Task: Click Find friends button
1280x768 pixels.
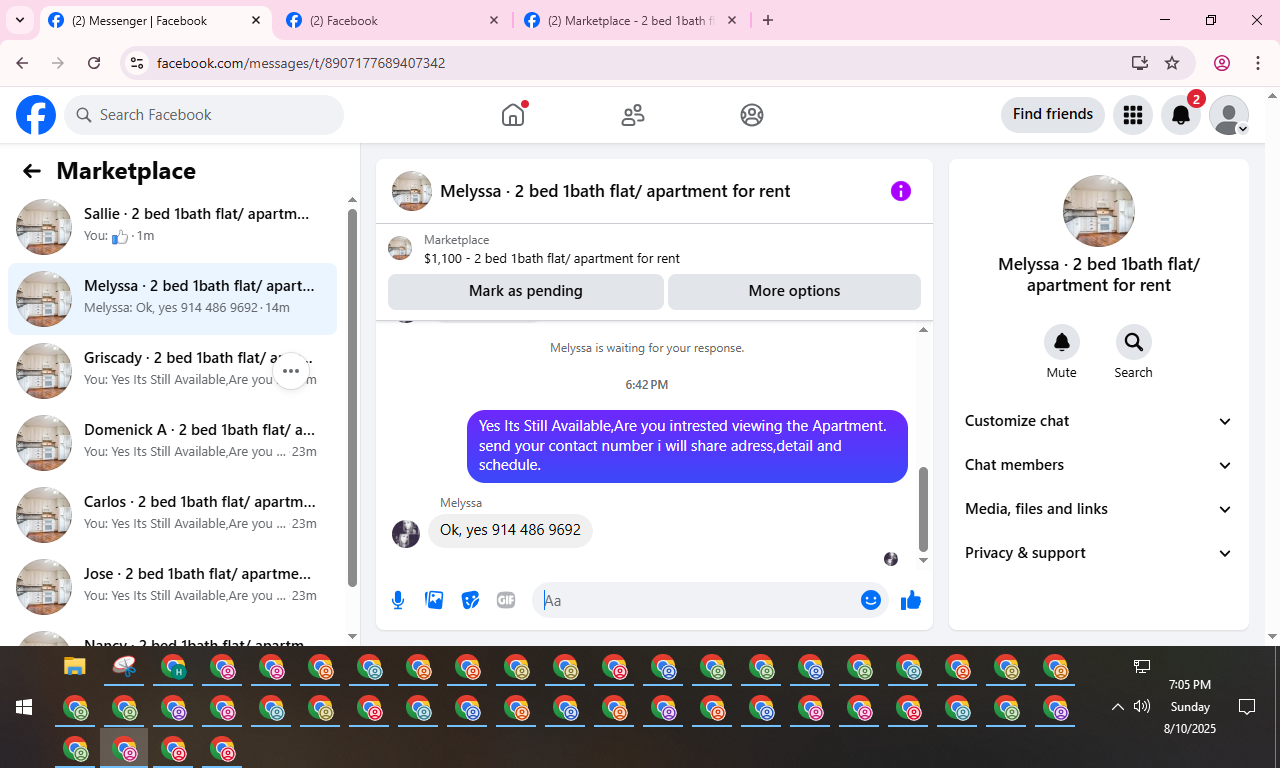Action: 1053,114
